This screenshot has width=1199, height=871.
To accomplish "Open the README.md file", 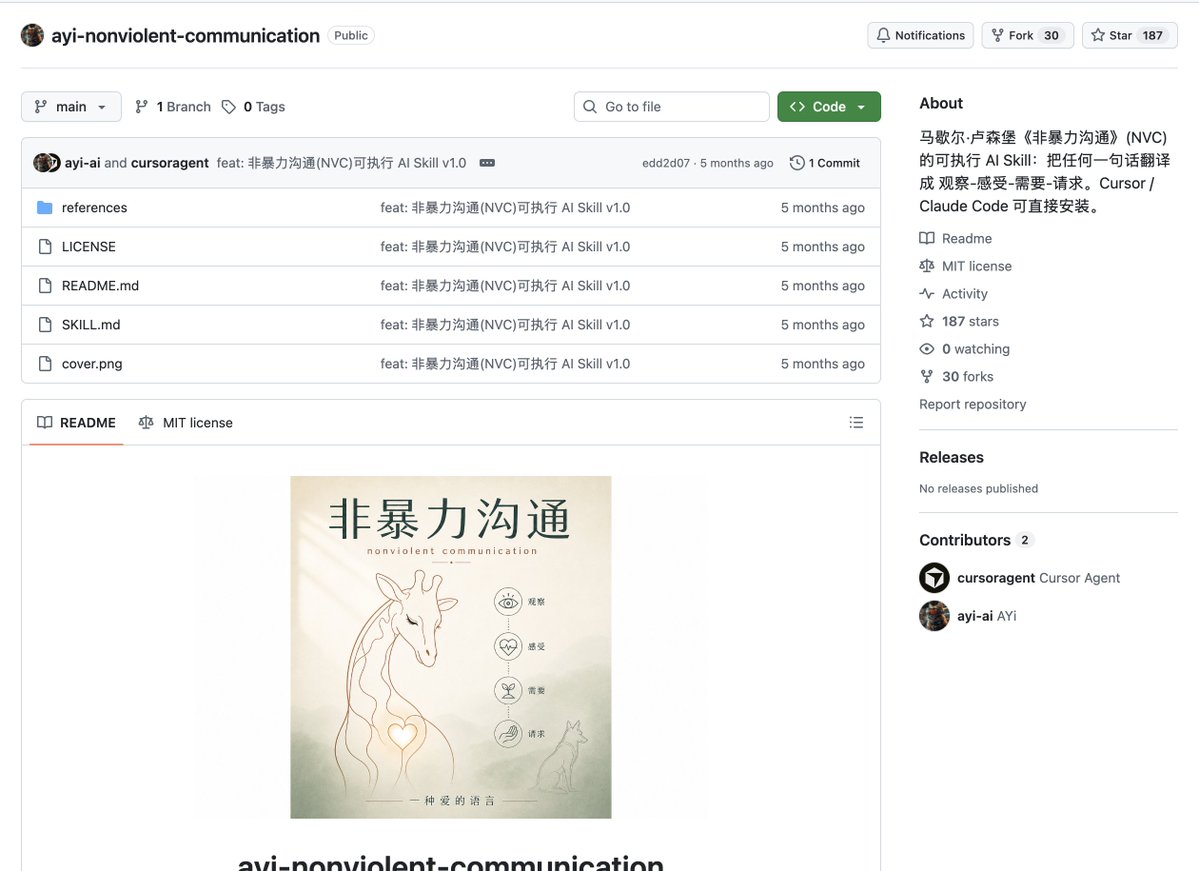I will (x=100, y=285).
